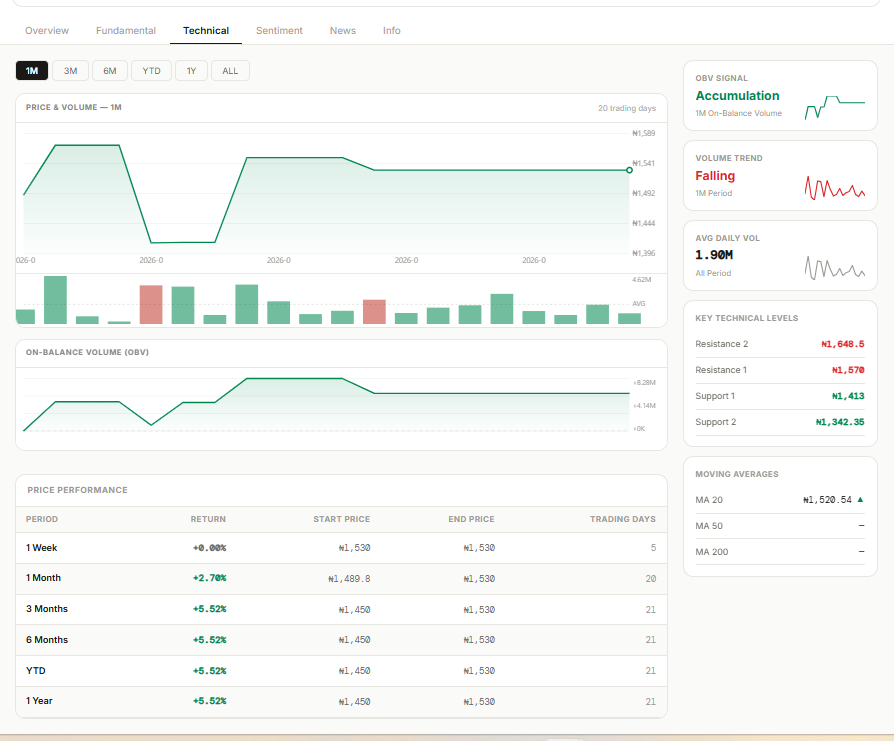Click the +8.28M OBV axis label
Viewport: 894px width, 741px height.
[x=644, y=382]
